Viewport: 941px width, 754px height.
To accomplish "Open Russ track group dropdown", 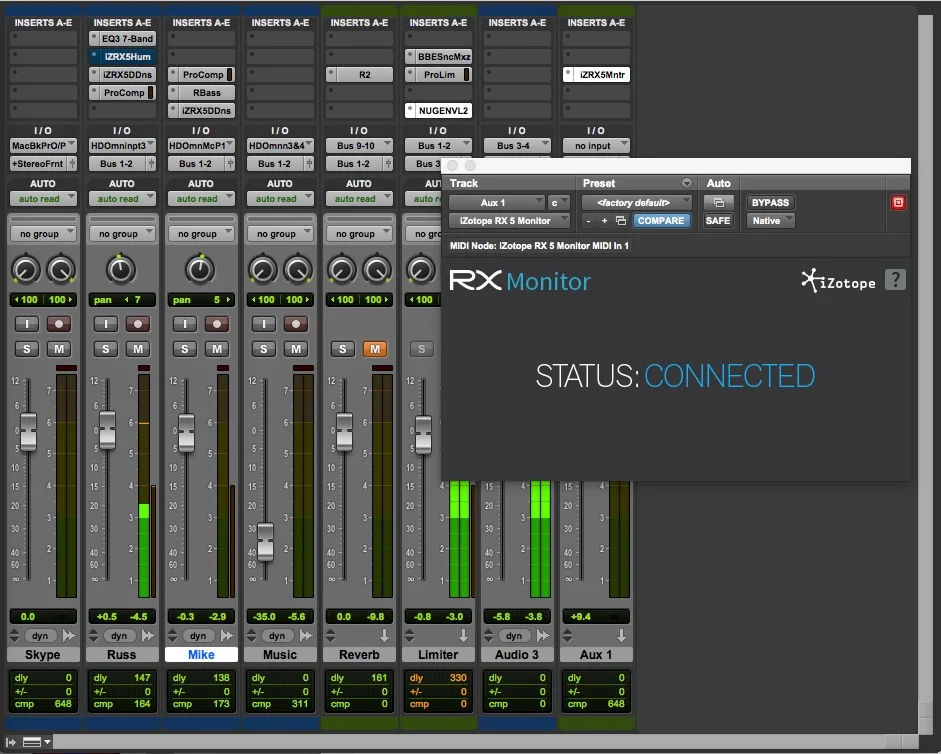I will pos(122,234).
